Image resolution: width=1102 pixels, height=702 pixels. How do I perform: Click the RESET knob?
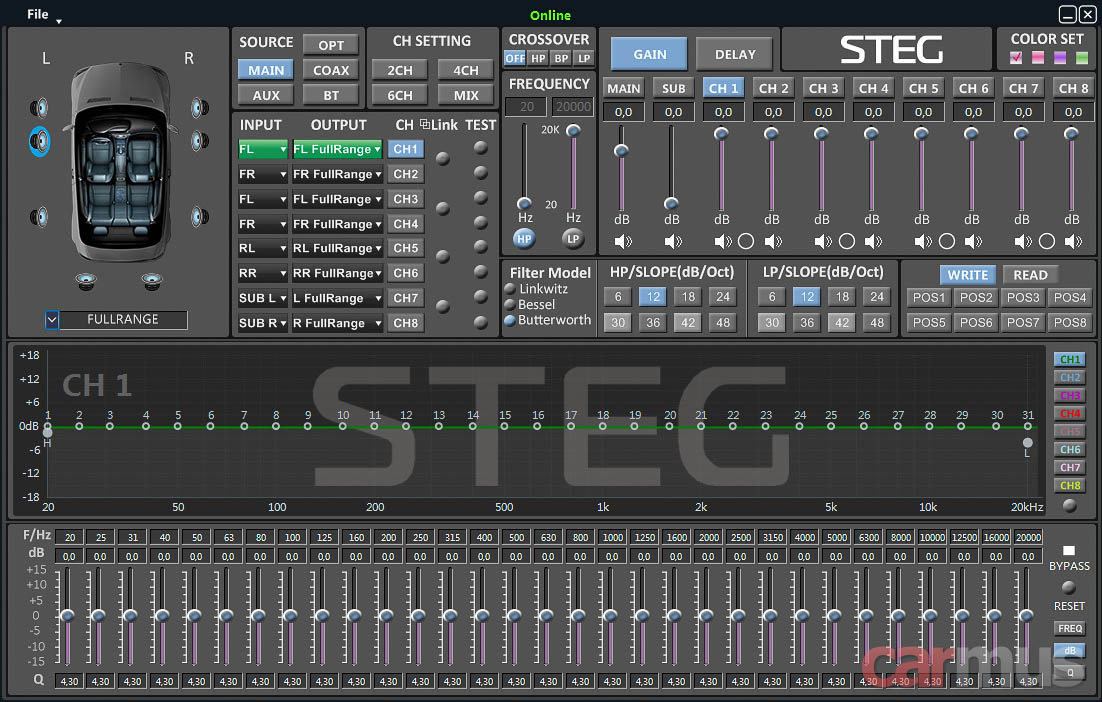click(x=1069, y=587)
